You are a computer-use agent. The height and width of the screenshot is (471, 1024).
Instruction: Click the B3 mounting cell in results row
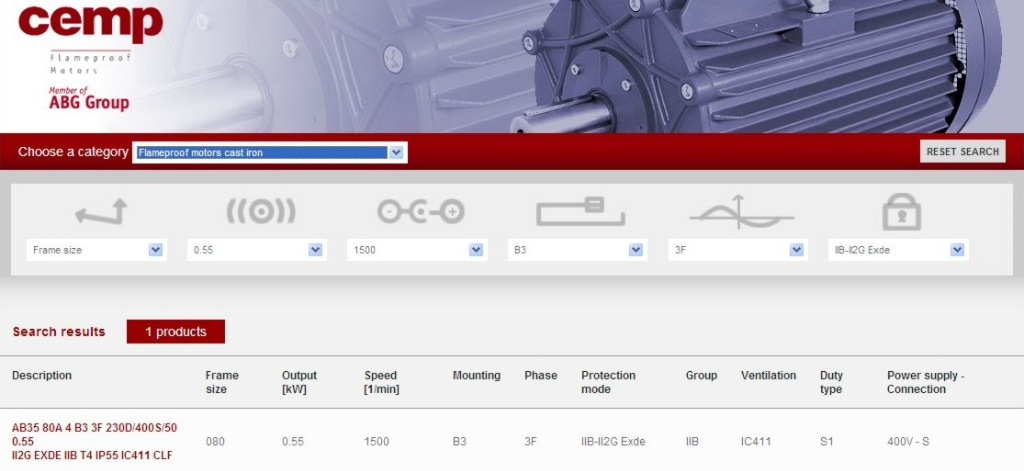click(x=459, y=442)
